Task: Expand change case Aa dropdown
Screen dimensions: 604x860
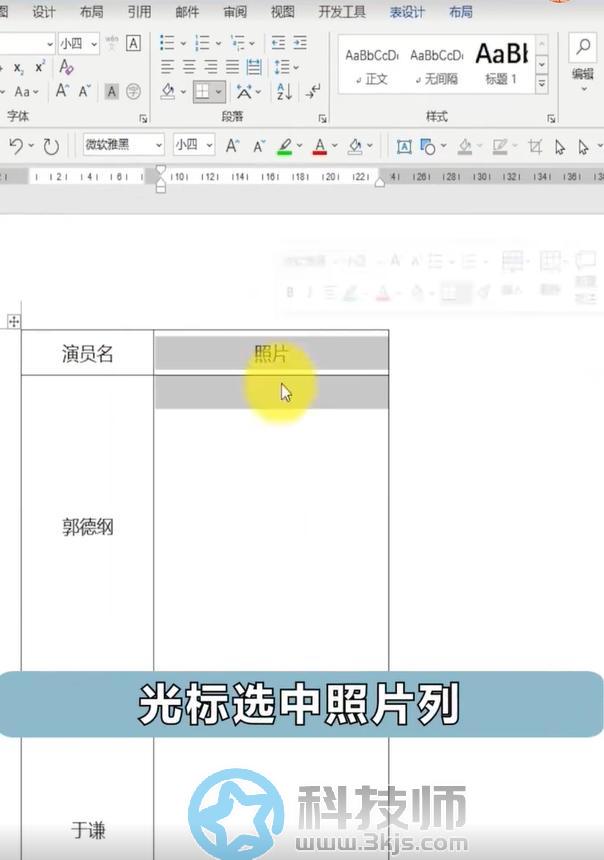Action: click(x=36, y=92)
